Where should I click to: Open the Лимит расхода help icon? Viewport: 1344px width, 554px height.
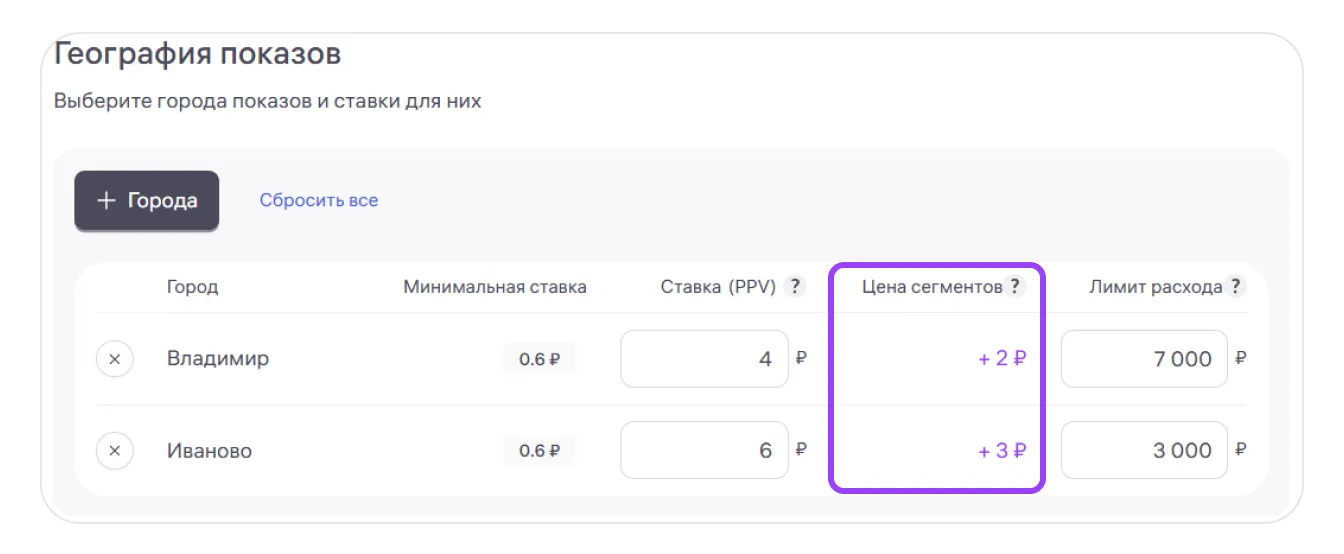pos(1236,287)
